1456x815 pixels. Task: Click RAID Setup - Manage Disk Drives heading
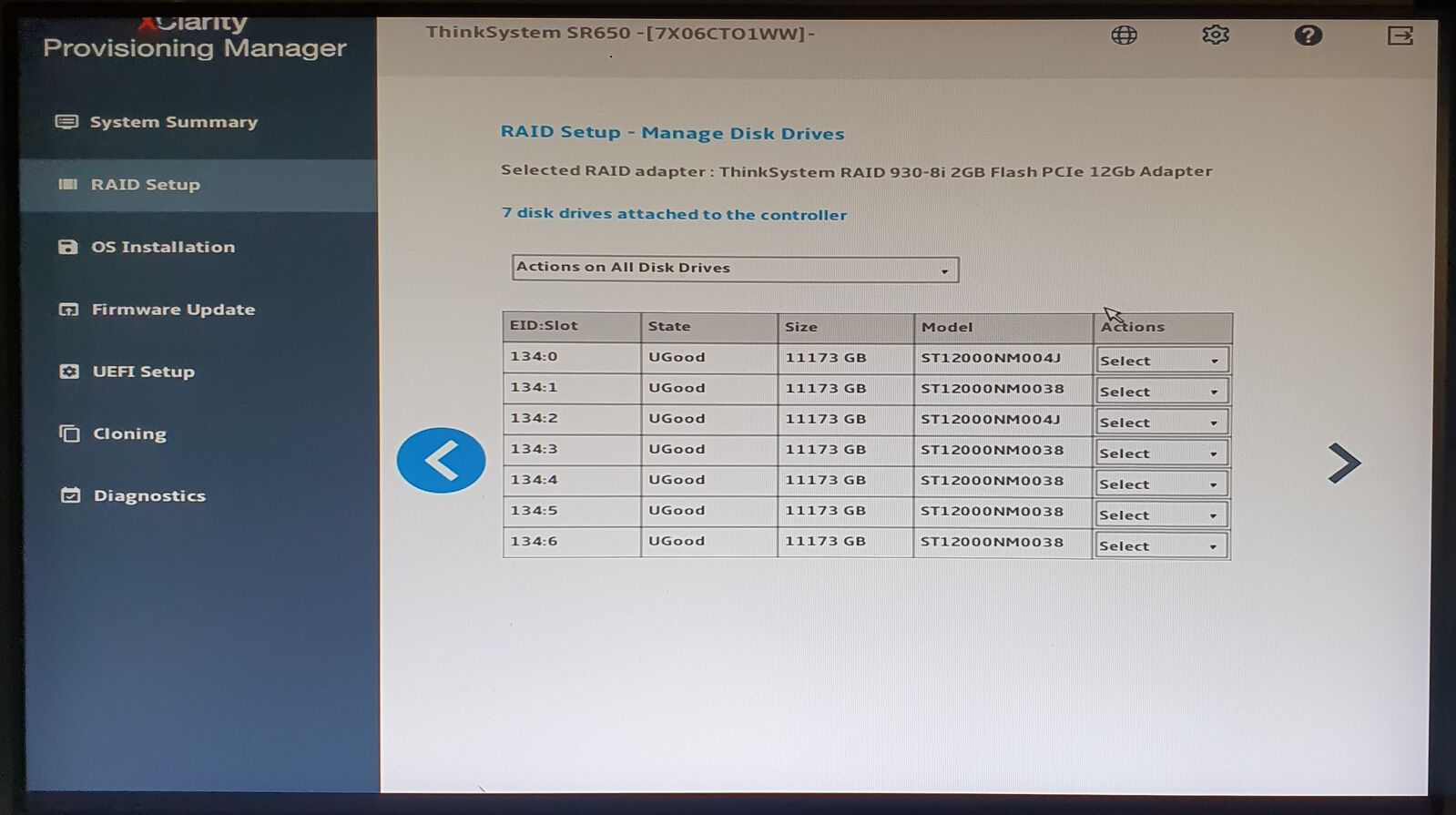[x=673, y=133]
